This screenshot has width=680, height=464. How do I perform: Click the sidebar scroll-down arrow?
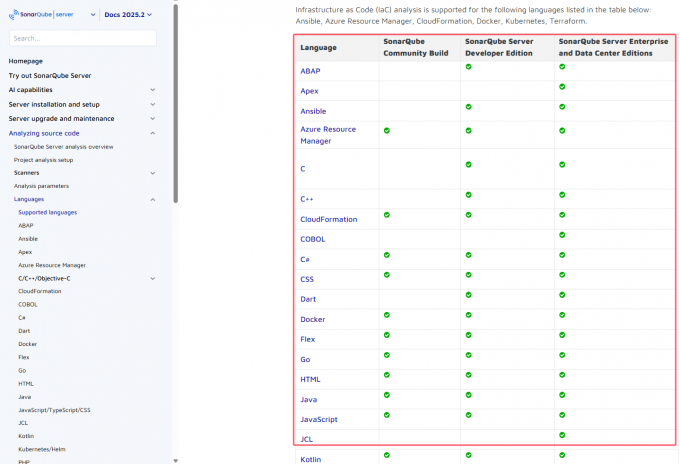[176, 461]
